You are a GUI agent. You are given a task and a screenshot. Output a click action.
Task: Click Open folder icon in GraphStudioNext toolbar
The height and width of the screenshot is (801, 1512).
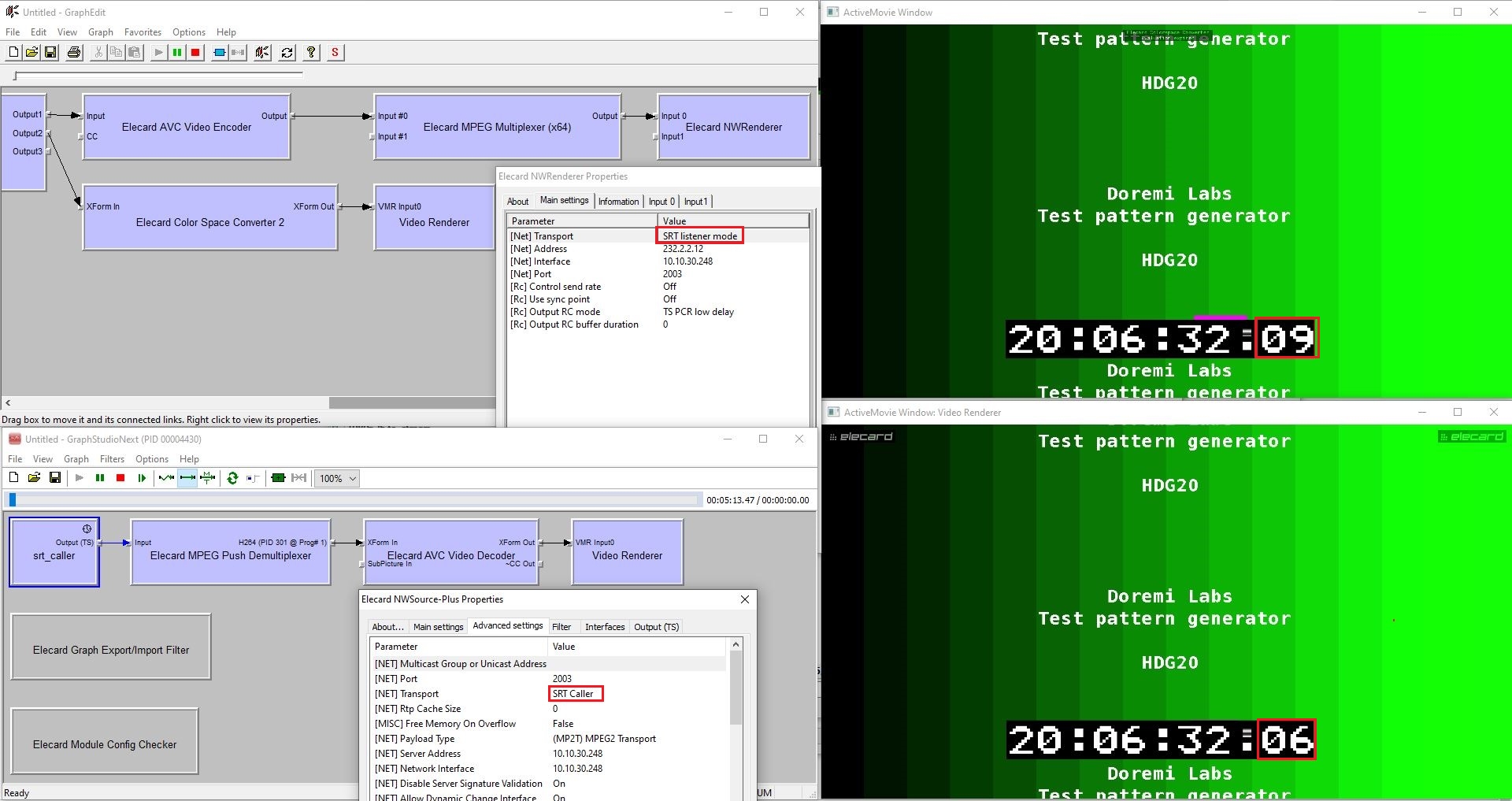click(34, 477)
